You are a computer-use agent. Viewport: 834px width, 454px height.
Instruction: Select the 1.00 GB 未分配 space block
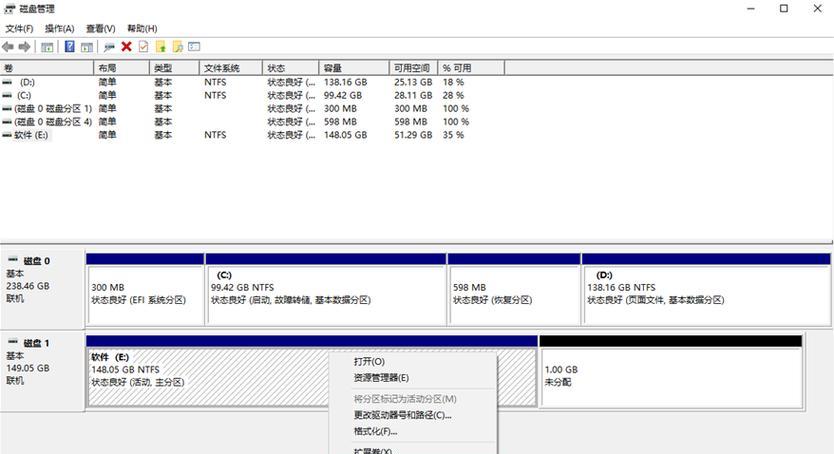pos(671,372)
